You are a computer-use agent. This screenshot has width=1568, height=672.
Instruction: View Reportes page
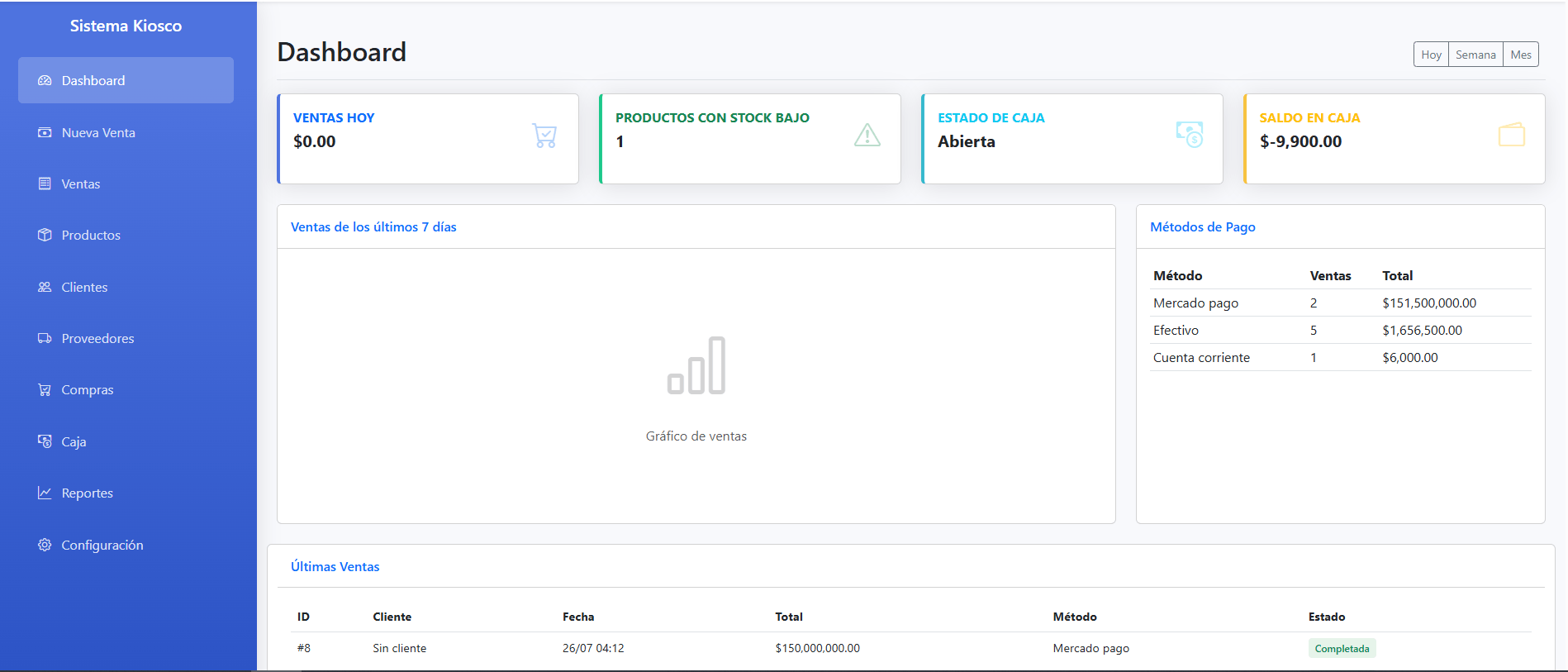coord(126,493)
